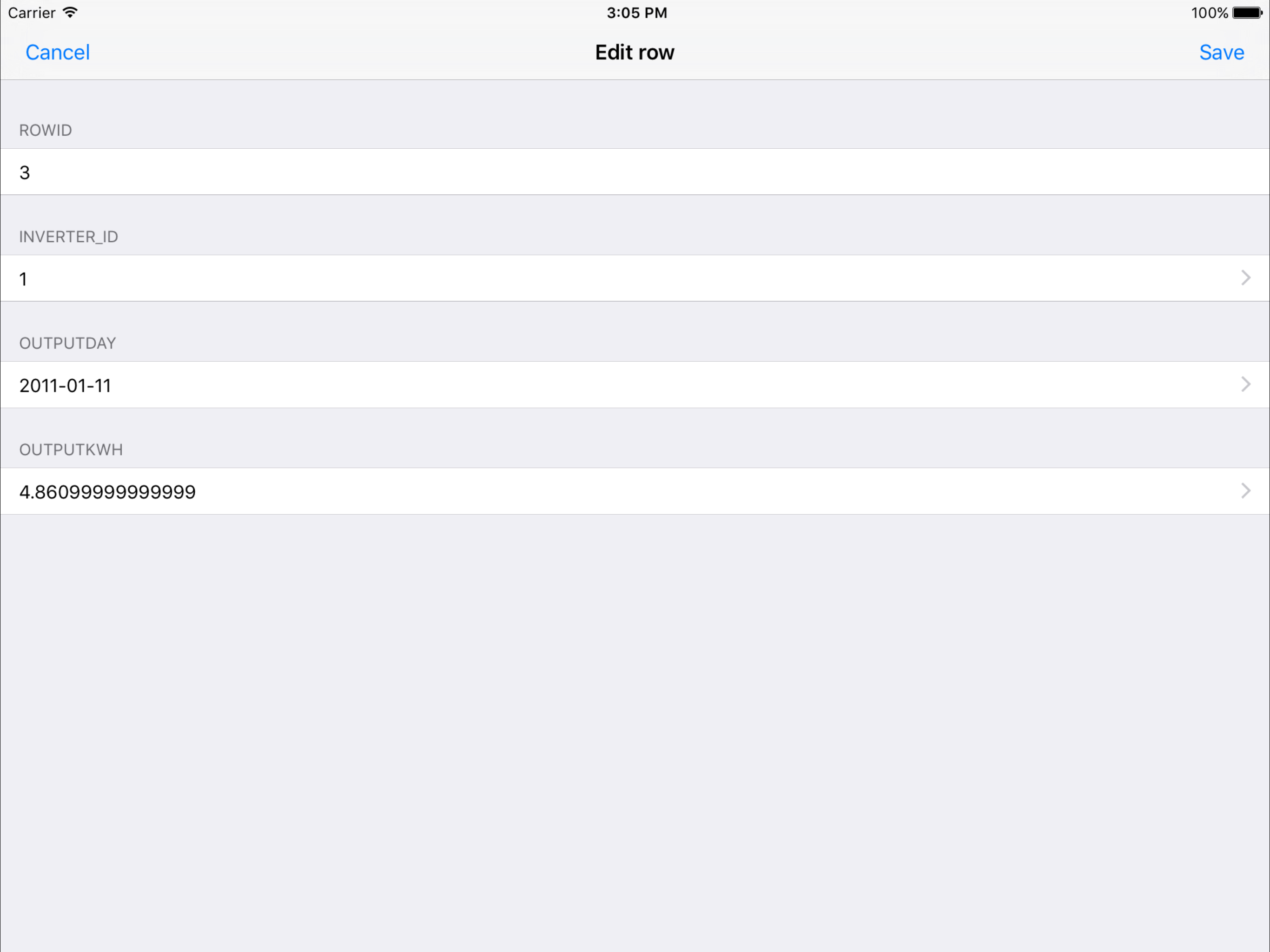Tap the OUTPUTKWH section label

pos(71,450)
